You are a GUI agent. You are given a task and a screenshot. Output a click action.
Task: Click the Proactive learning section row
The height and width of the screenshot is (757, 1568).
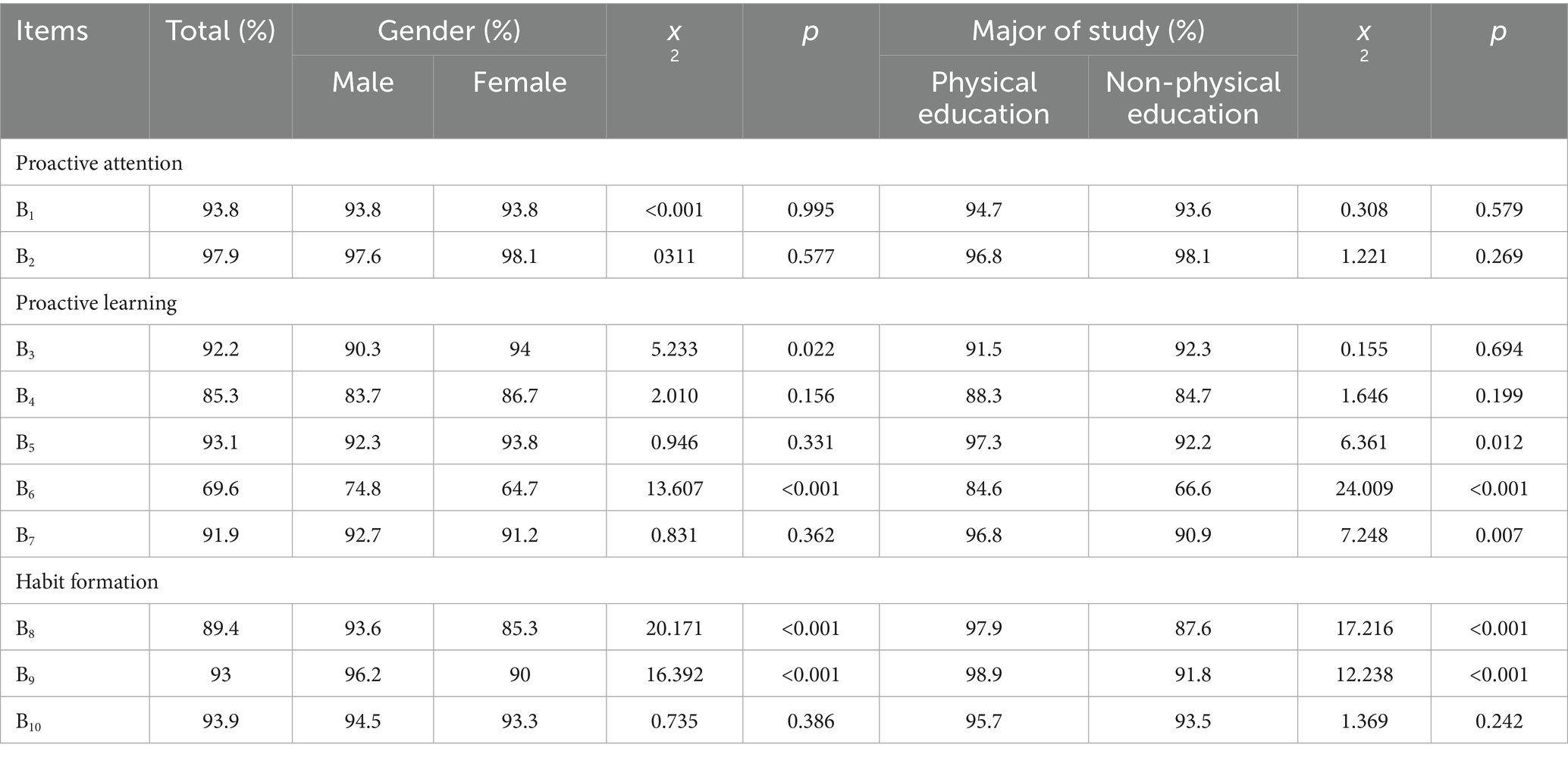pos(96,303)
